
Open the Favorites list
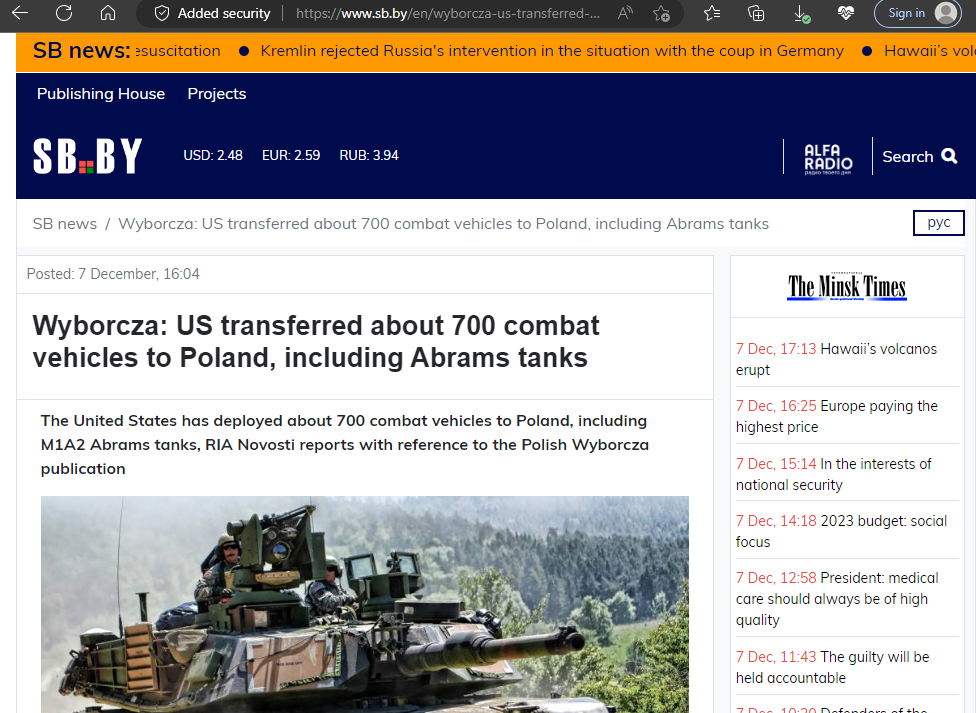(x=712, y=13)
